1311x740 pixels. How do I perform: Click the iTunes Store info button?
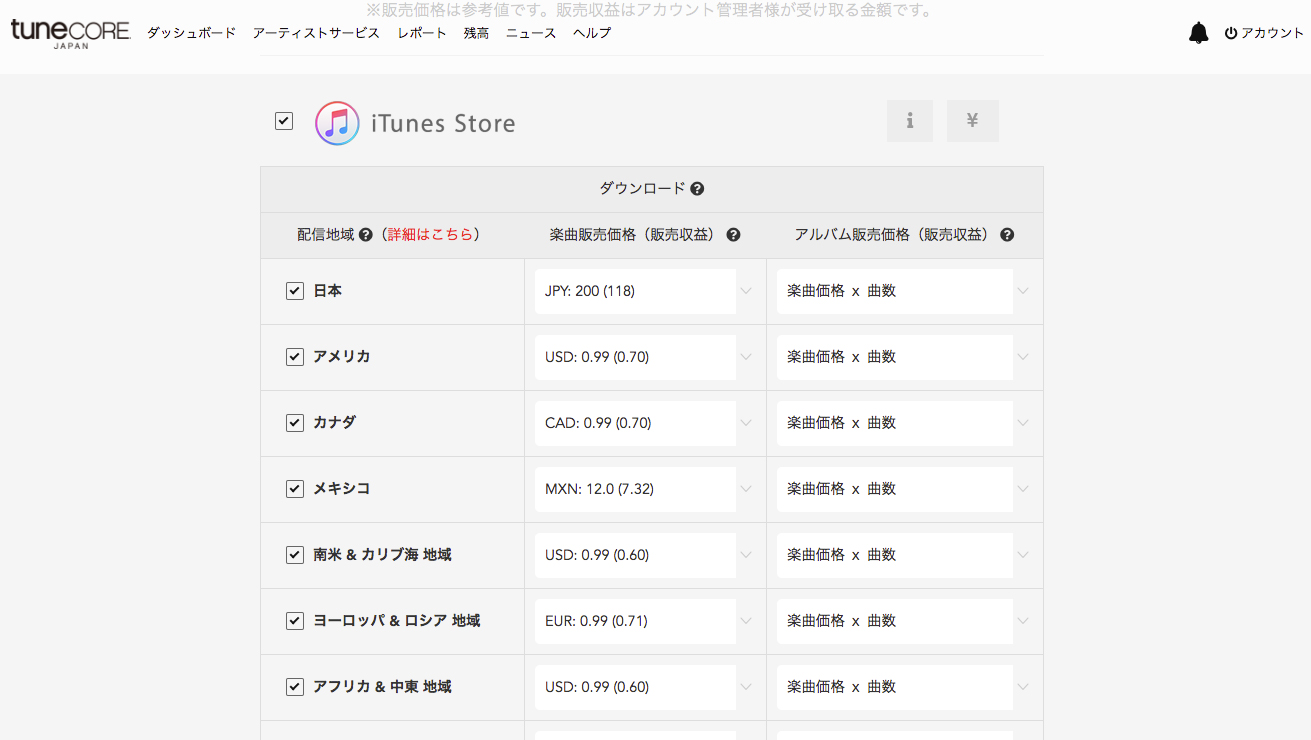[x=909, y=121]
